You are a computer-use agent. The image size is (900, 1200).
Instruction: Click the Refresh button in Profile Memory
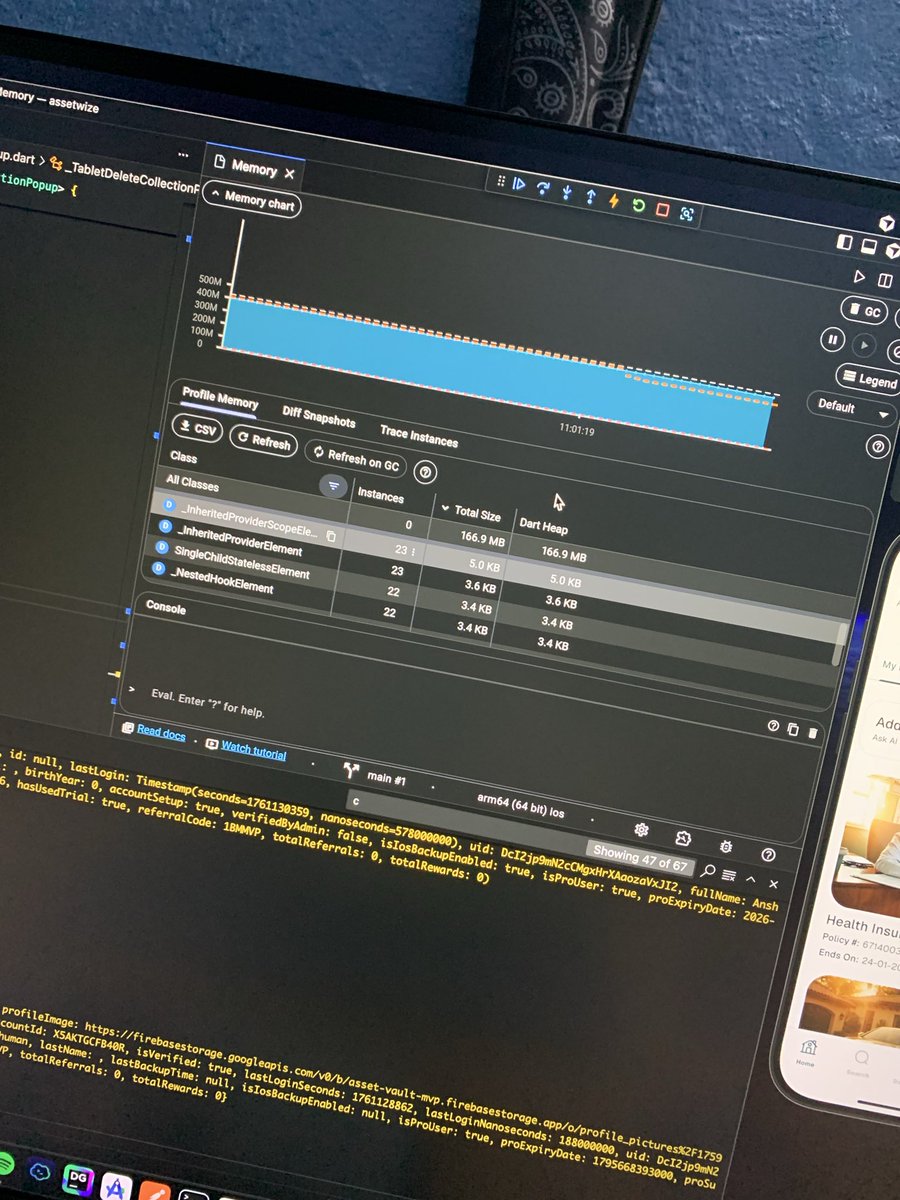tap(264, 441)
